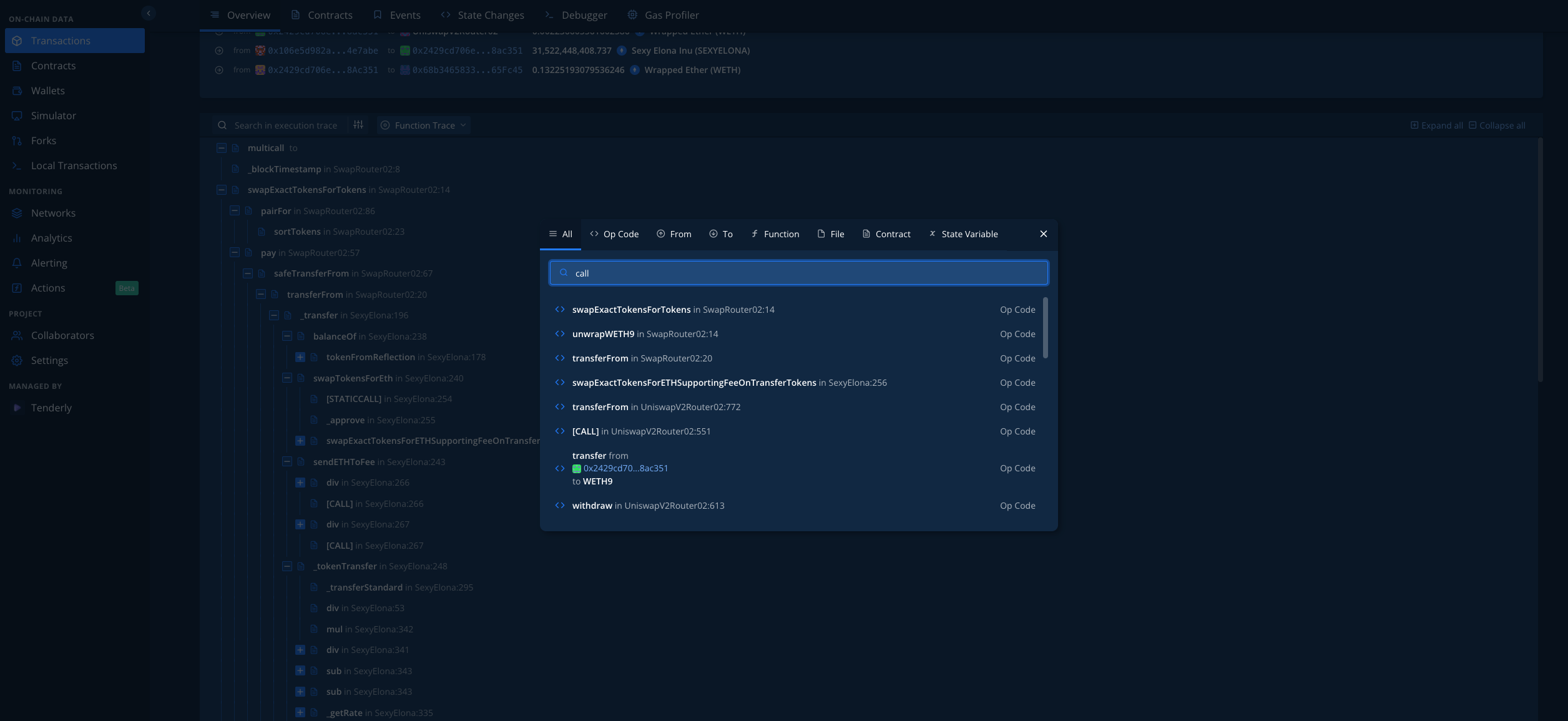Viewport: 1568px width, 721px height.
Task: Switch to the Events tab
Action: click(x=397, y=15)
